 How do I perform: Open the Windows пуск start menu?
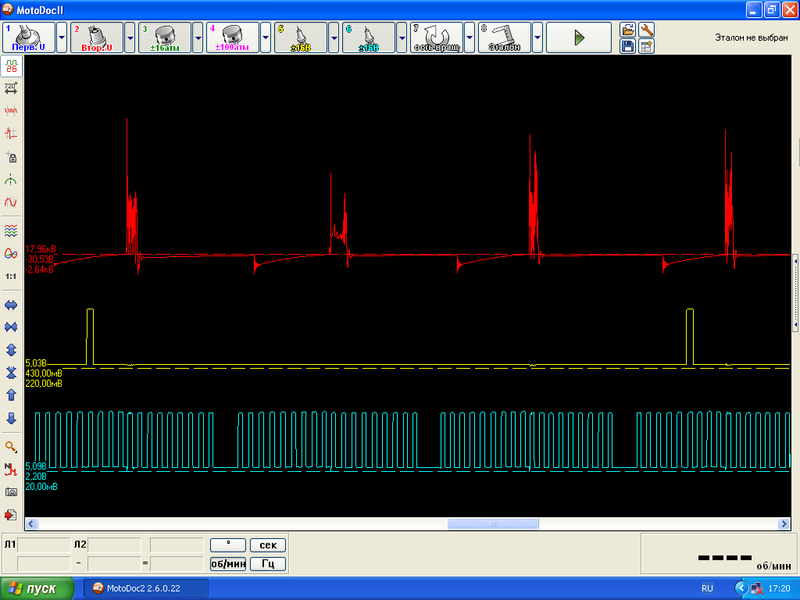37,589
